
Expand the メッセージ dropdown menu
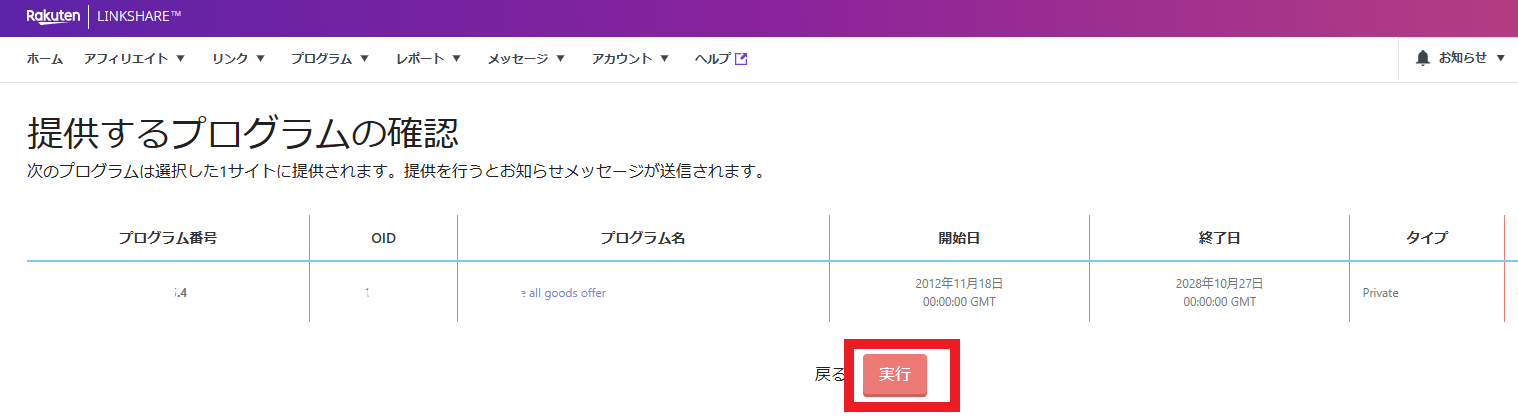526,59
